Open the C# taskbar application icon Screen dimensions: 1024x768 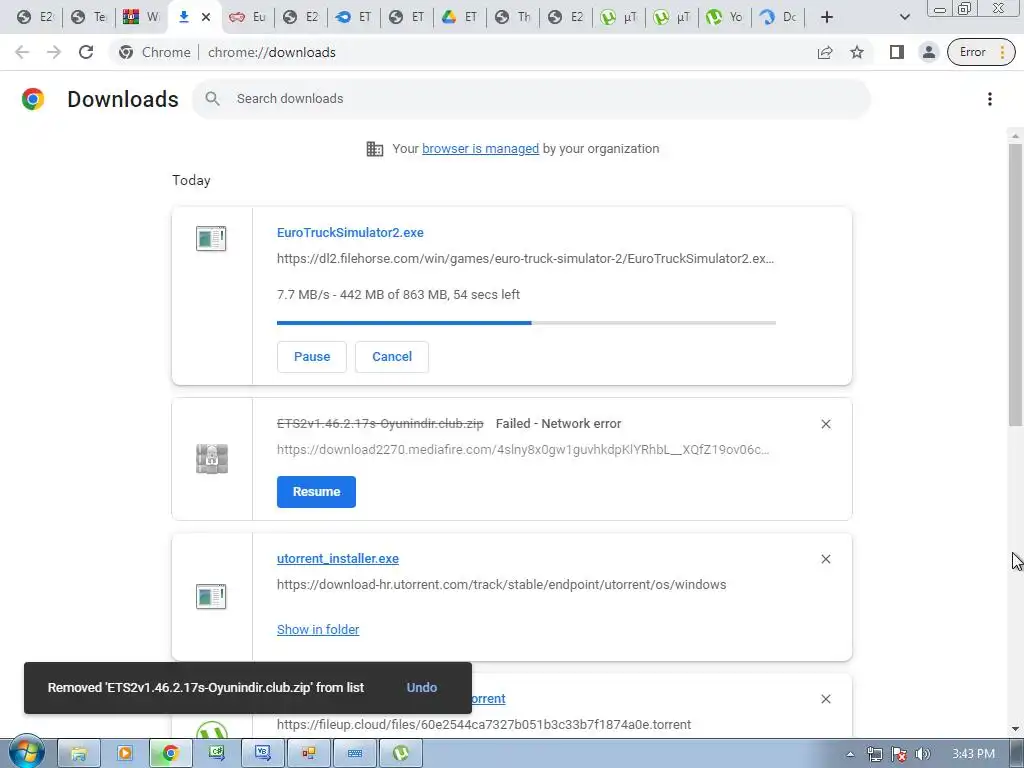click(x=217, y=754)
